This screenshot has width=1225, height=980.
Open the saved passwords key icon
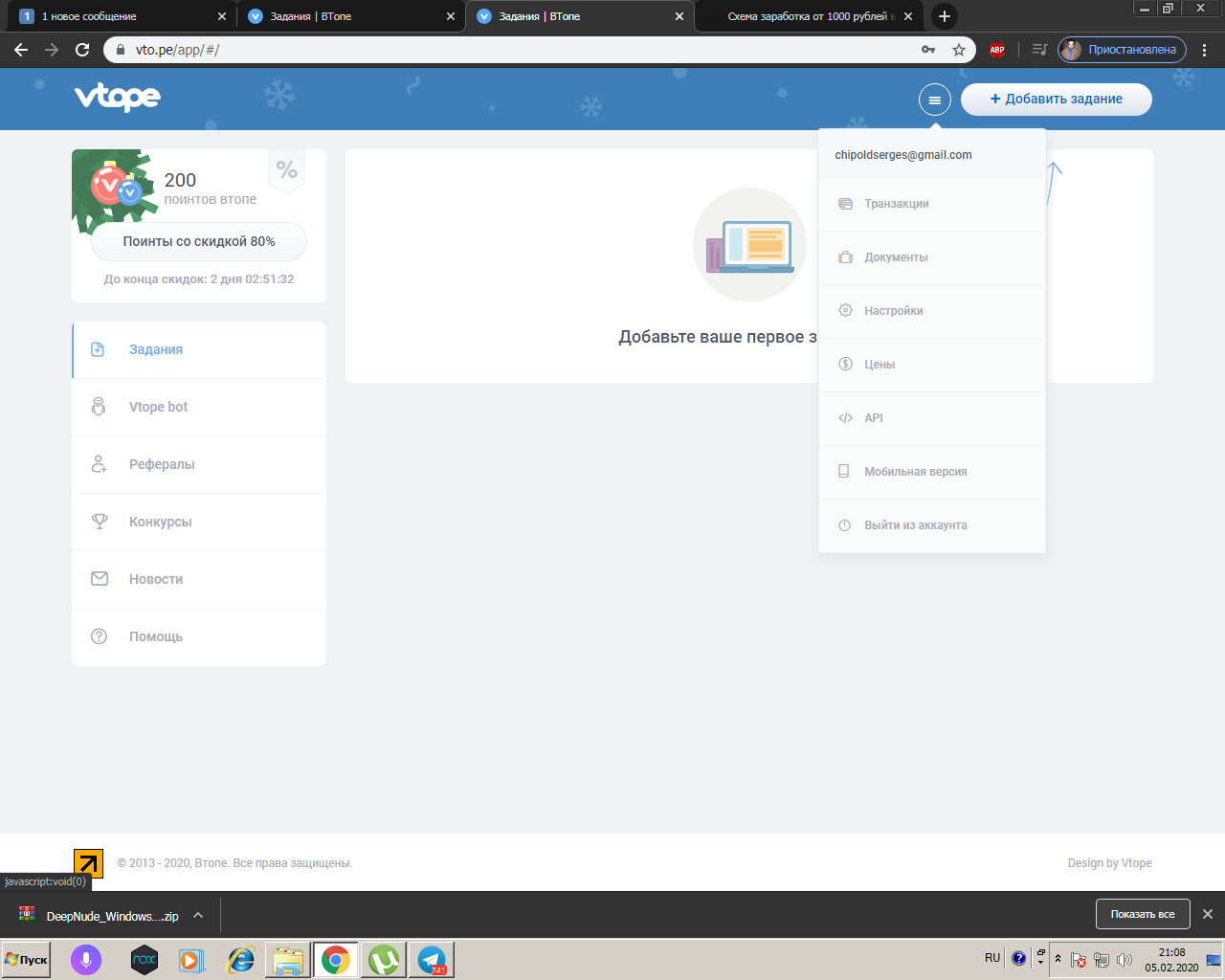pos(928,50)
